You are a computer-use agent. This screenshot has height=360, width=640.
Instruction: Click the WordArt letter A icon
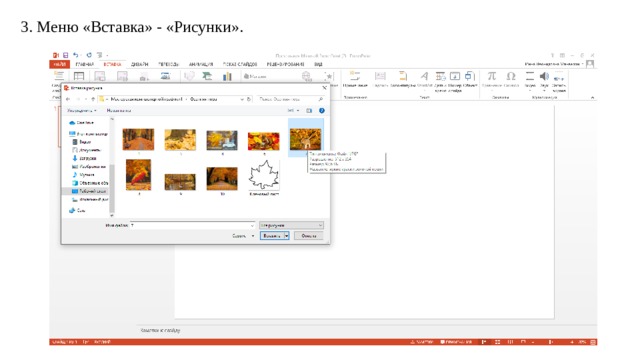coord(424,76)
